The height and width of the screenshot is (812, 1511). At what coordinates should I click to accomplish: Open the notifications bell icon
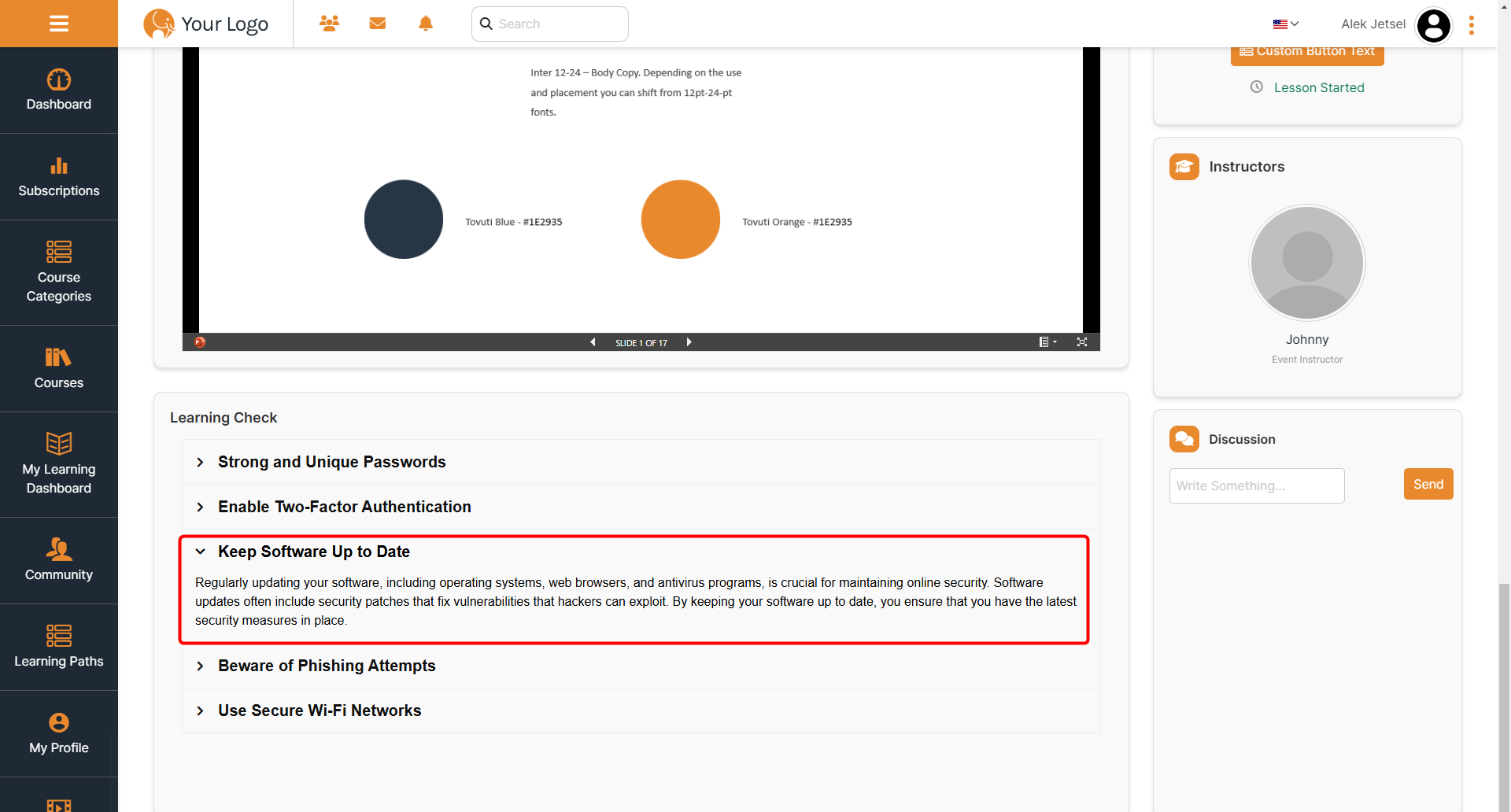click(426, 24)
